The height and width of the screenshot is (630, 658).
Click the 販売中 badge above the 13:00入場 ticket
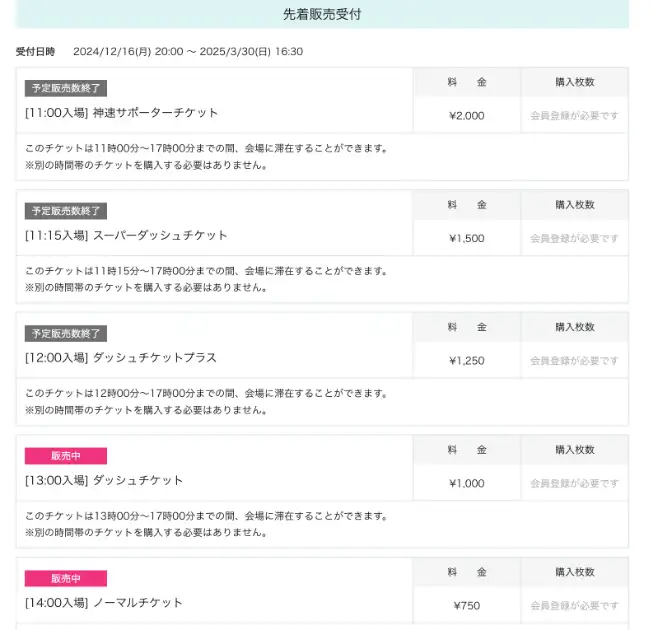pos(65,456)
